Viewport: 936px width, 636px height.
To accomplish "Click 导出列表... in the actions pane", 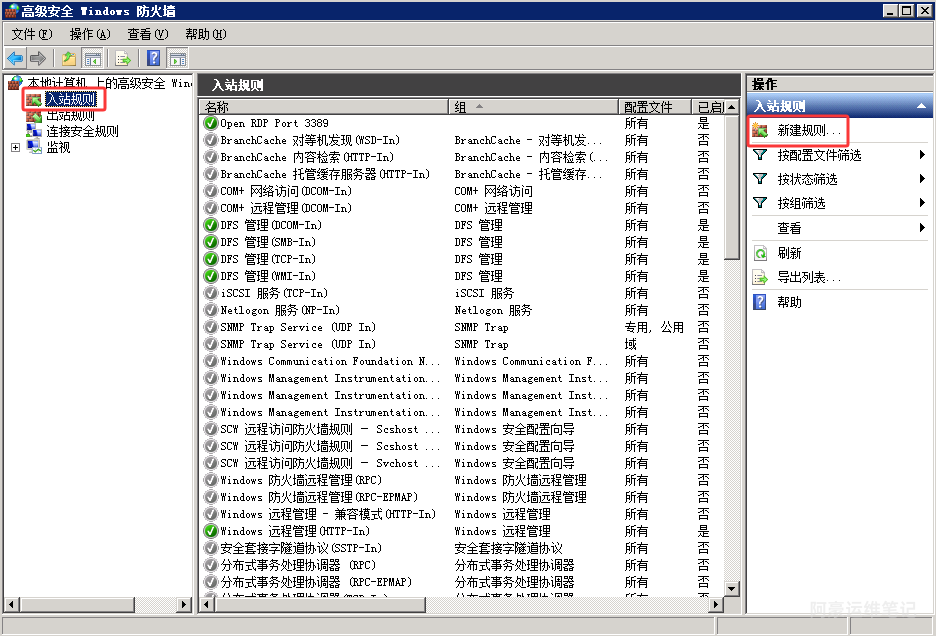I will [809, 278].
